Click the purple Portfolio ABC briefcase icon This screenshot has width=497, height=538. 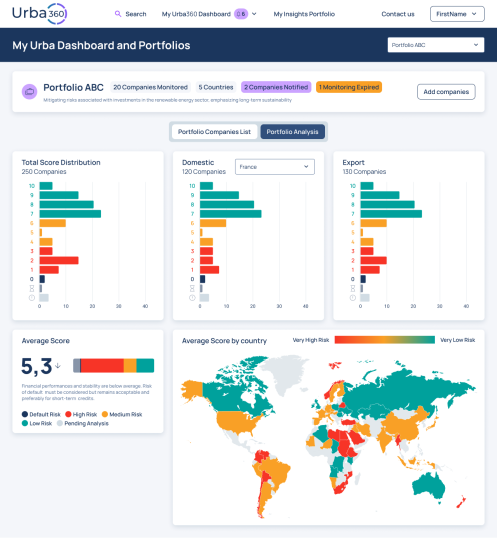(29, 92)
